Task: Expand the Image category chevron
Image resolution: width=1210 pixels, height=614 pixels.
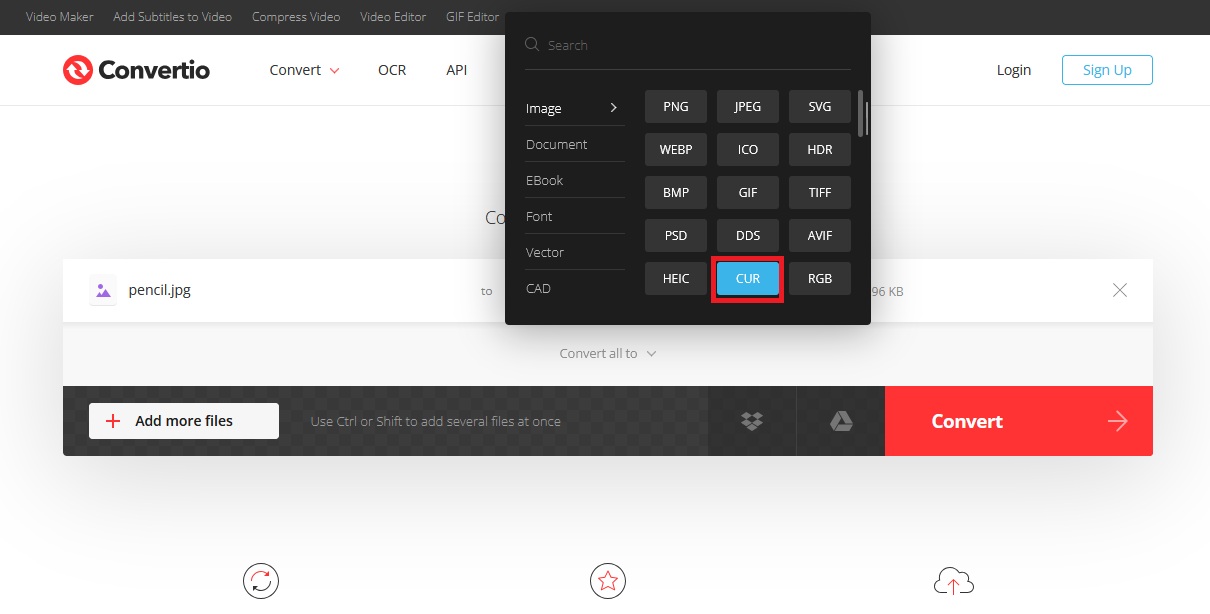Action: tap(614, 108)
